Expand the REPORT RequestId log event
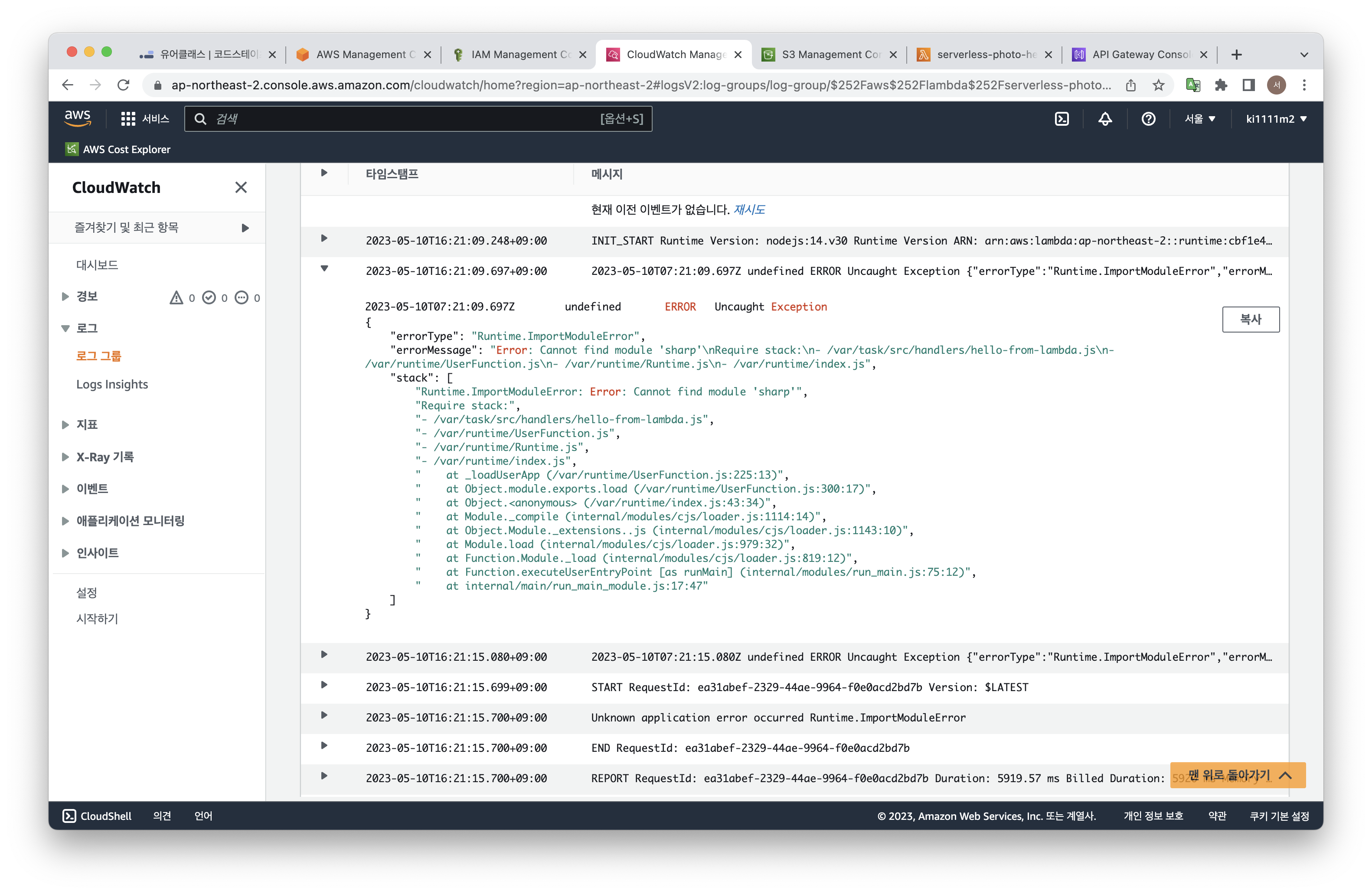This screenshot has width=1372, height=894. point(324,776)
